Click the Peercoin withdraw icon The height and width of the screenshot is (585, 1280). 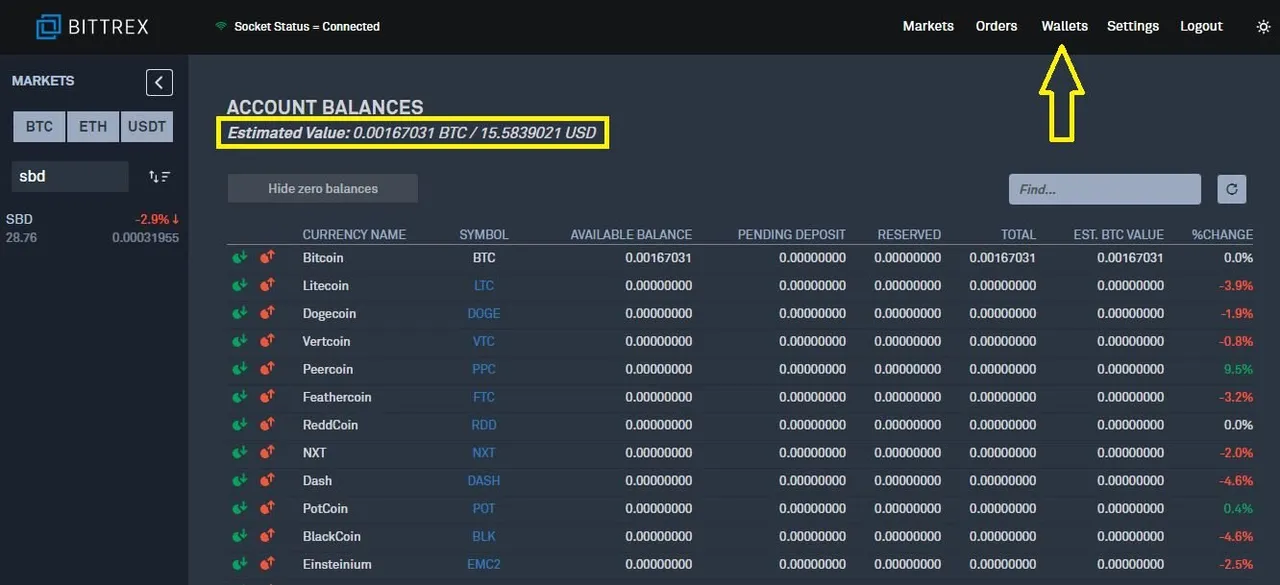[267, 369]
